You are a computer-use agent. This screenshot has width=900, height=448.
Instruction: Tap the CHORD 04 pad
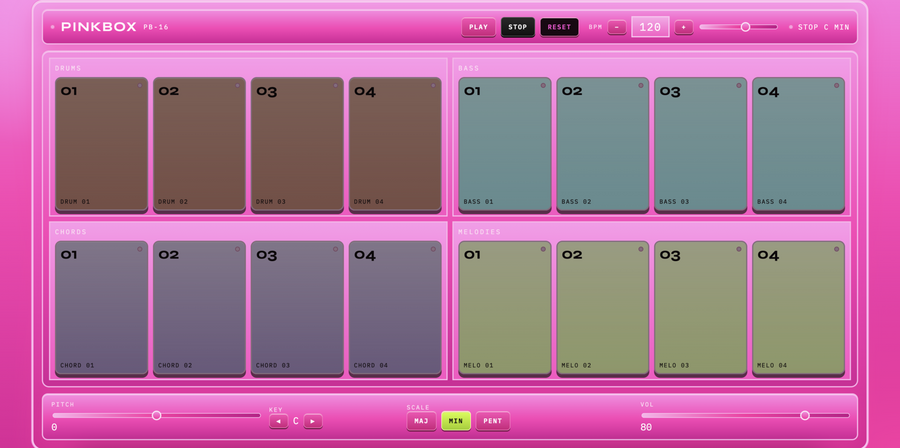(395, 308)
